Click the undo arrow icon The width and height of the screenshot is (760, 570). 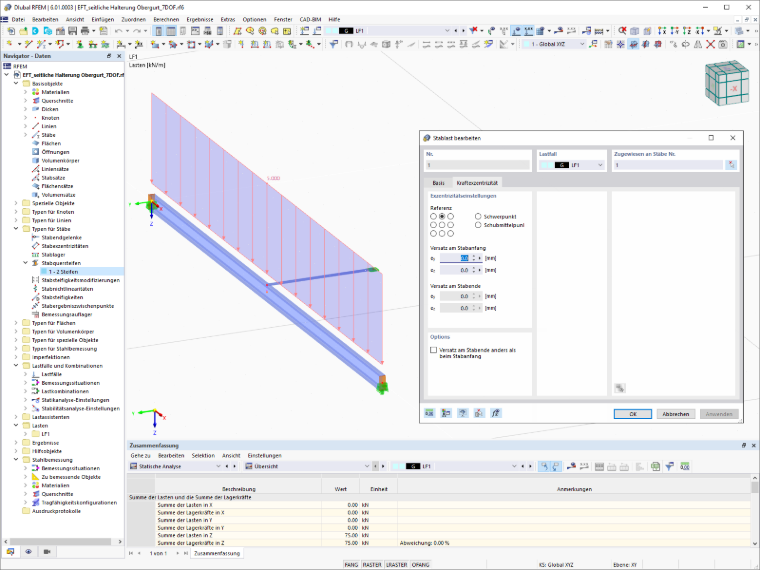point(118,31)
